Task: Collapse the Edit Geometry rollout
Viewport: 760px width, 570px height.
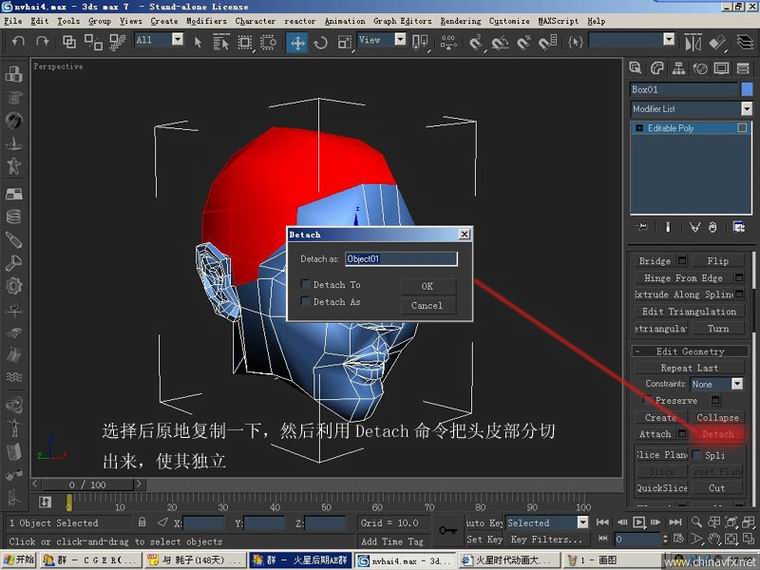Action: (x=690, y=351)
